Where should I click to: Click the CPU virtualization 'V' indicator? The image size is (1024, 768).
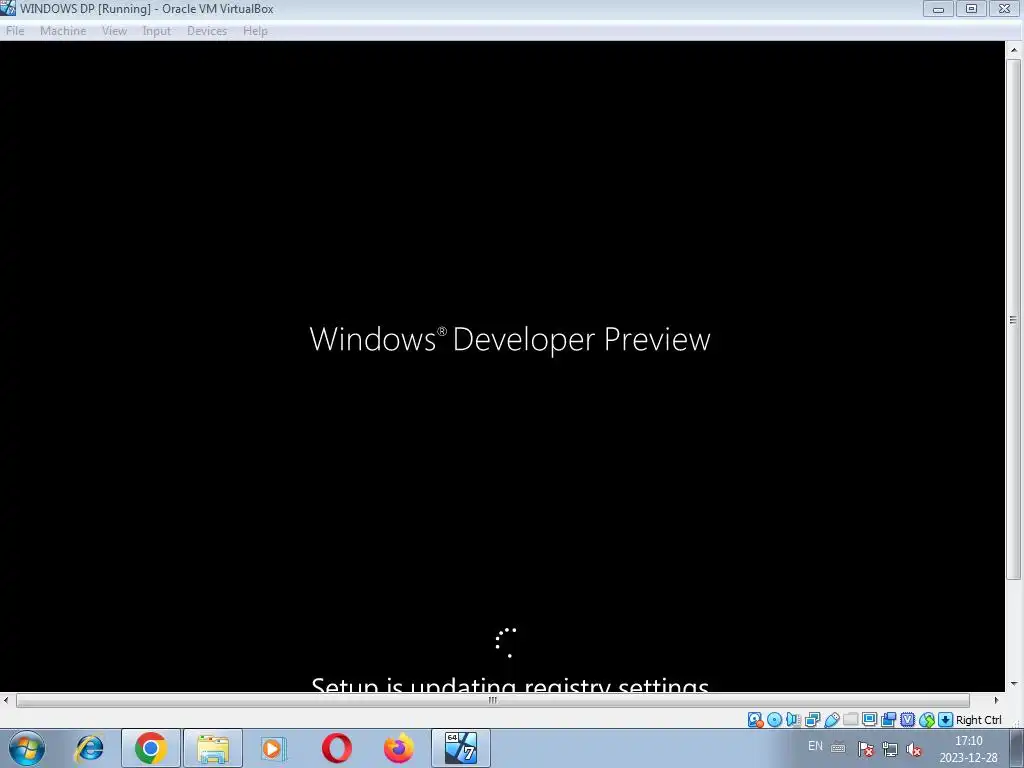(907, 720)
